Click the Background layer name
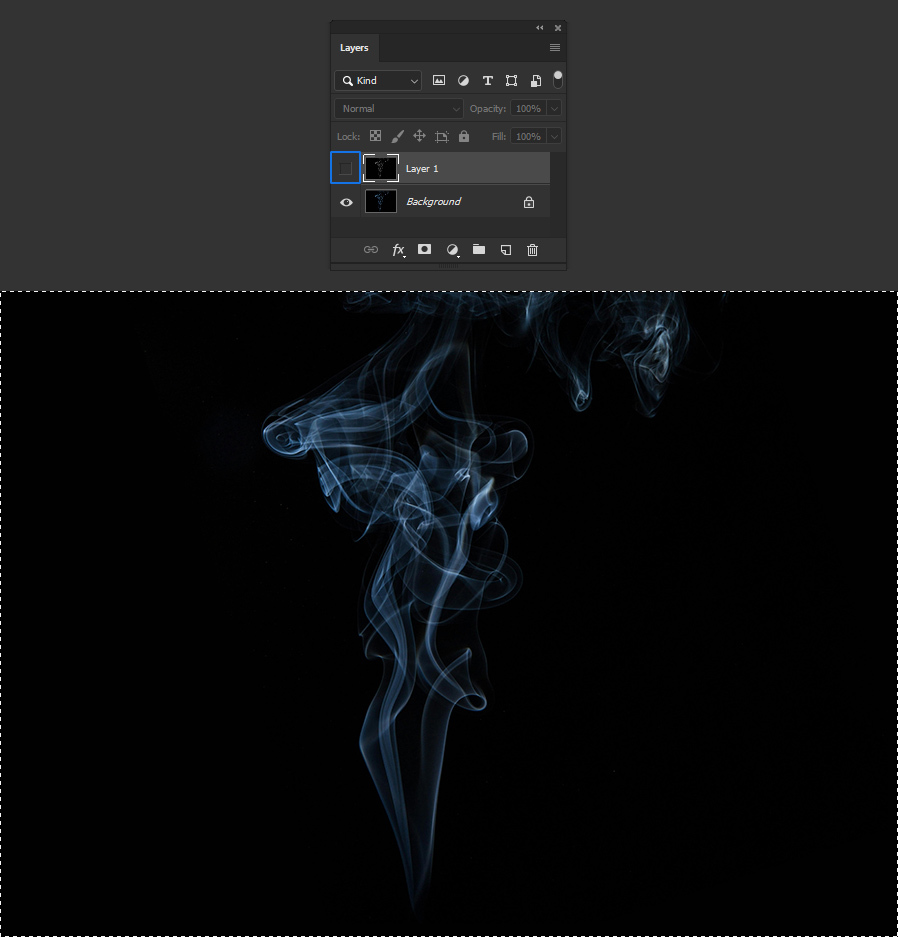 (x=434, y=201)
